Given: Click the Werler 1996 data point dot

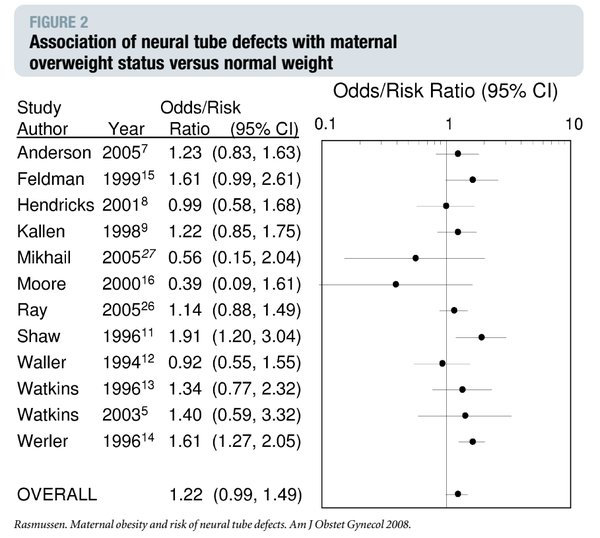Looking at the screenshot, I should (x=472, y=440).
